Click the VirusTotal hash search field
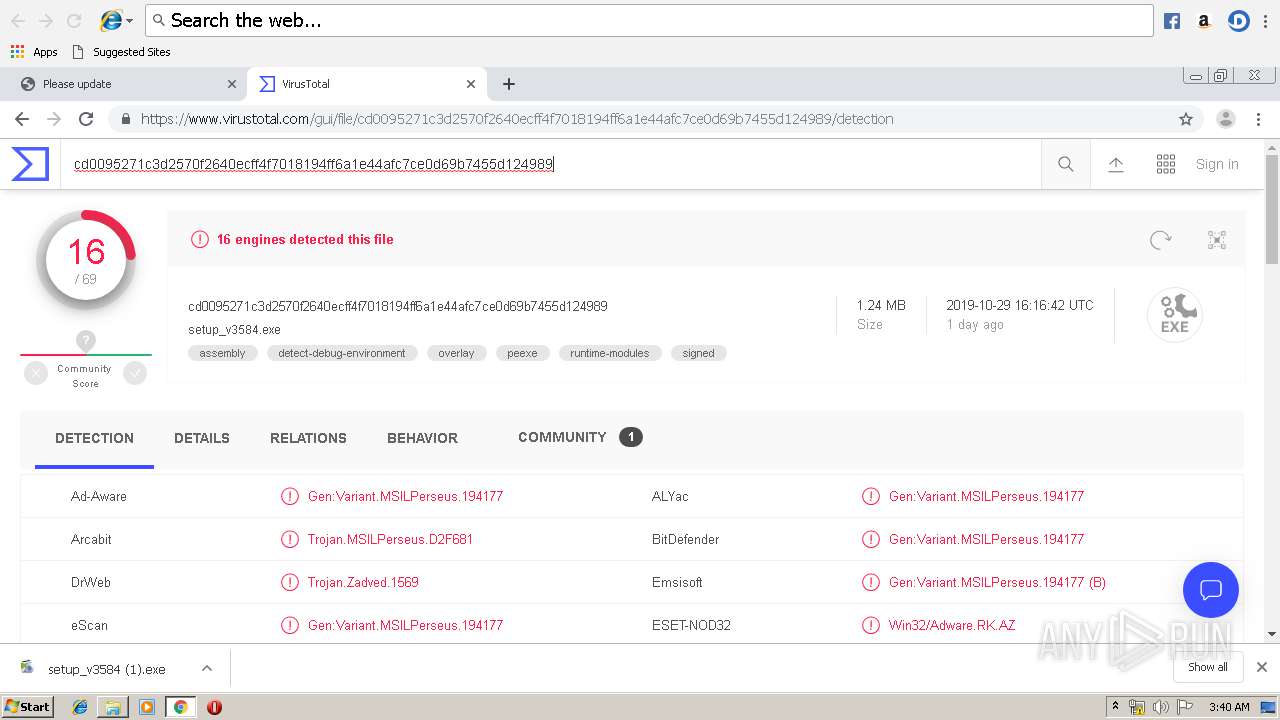 tap(551, 164)
